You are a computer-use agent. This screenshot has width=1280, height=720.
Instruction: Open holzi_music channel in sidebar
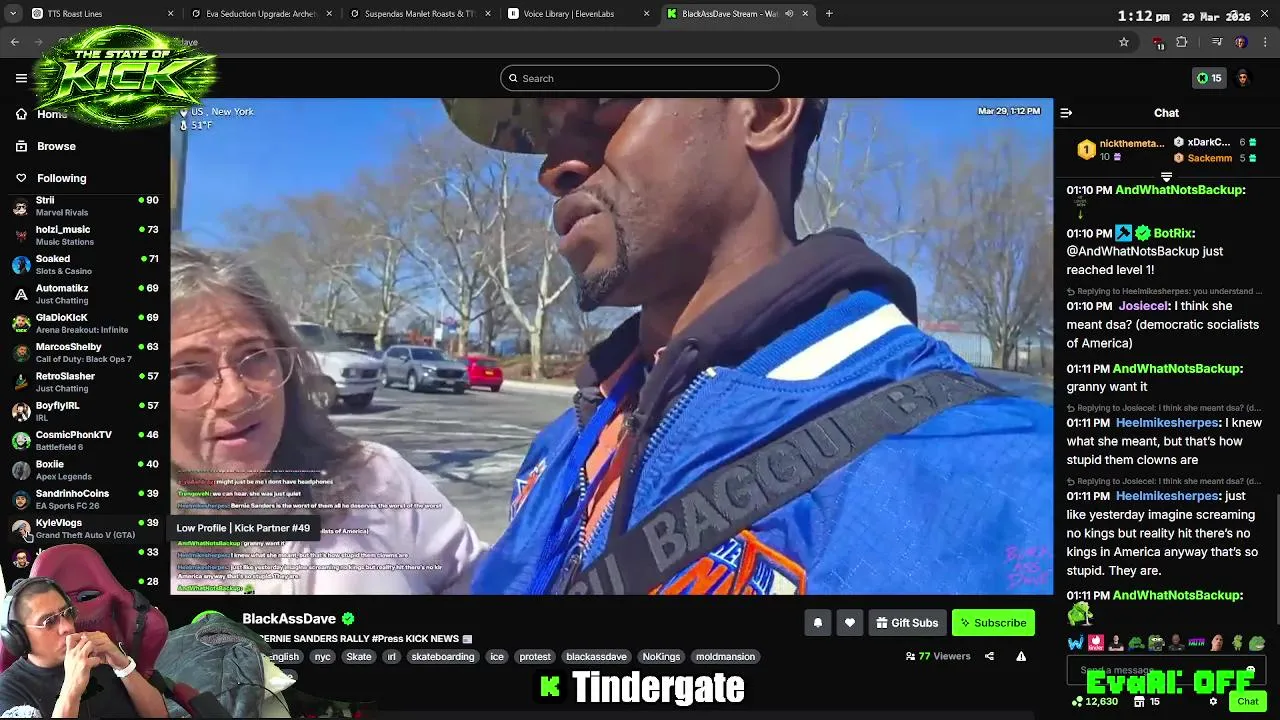[x=85, y=235]
